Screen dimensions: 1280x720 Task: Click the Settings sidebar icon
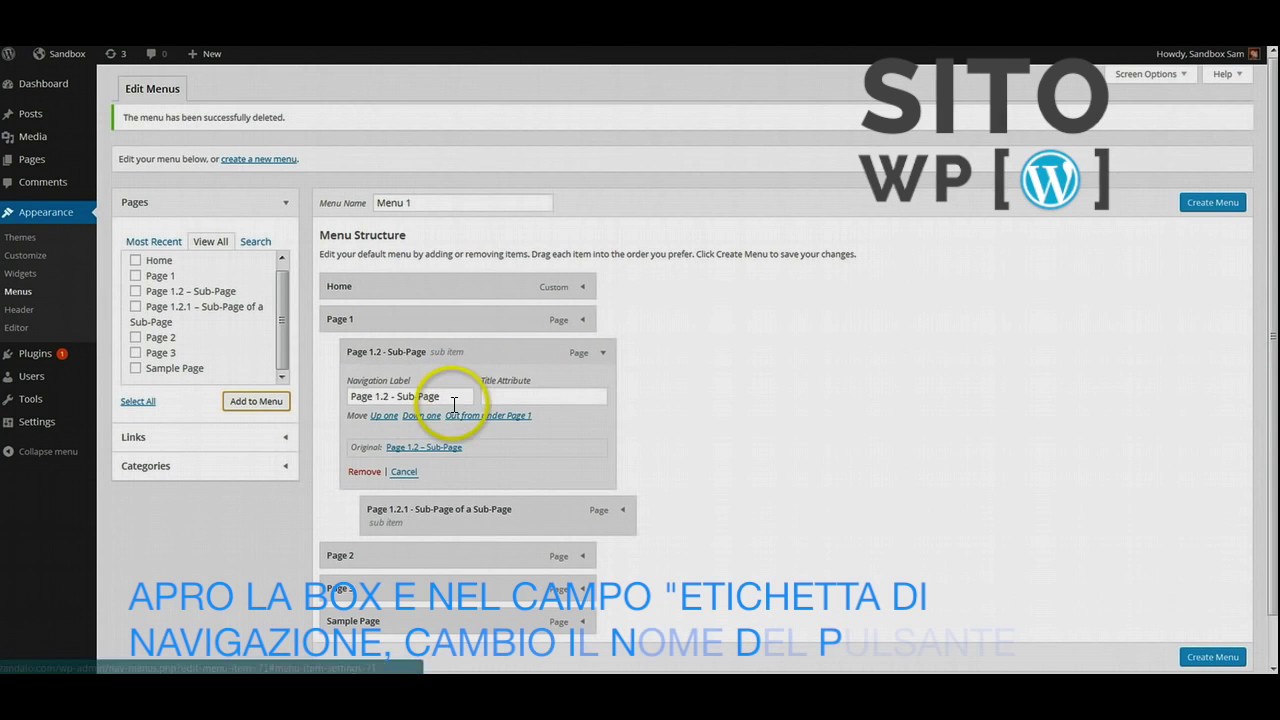[x=8, y=422]
